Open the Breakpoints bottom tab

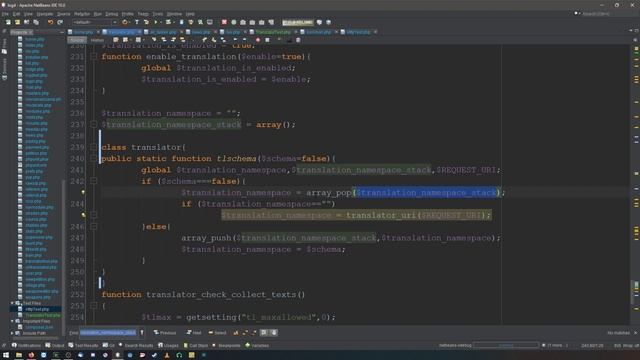pos(226,345)
